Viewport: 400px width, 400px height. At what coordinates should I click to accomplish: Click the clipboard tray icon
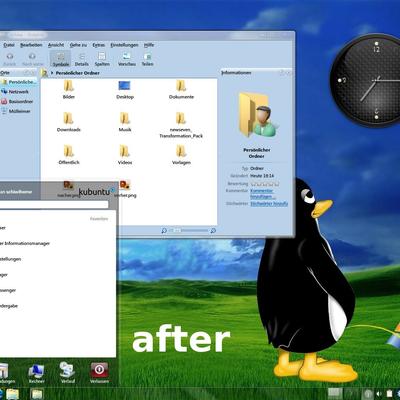click(x=389, y=394)
